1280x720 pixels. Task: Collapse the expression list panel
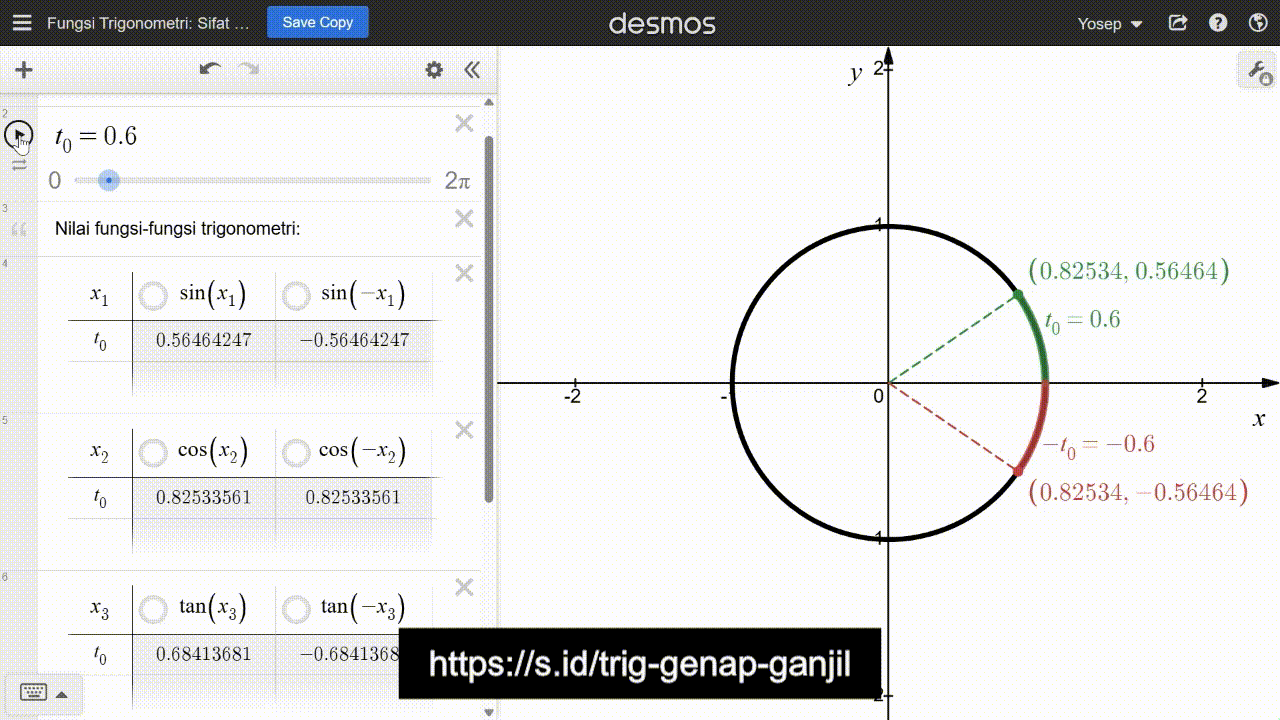pos(472,70)
